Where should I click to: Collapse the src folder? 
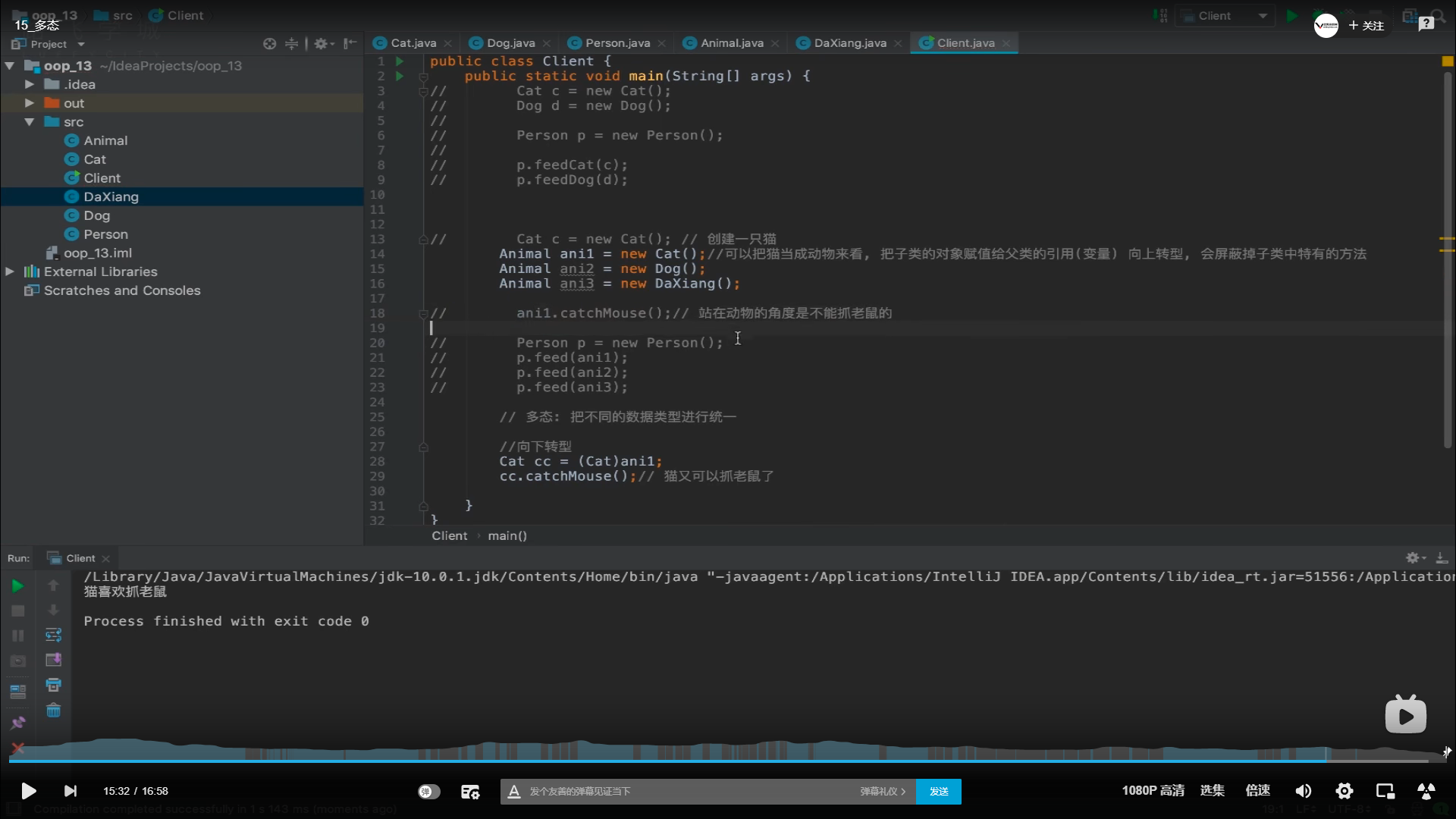pos(29,122)
